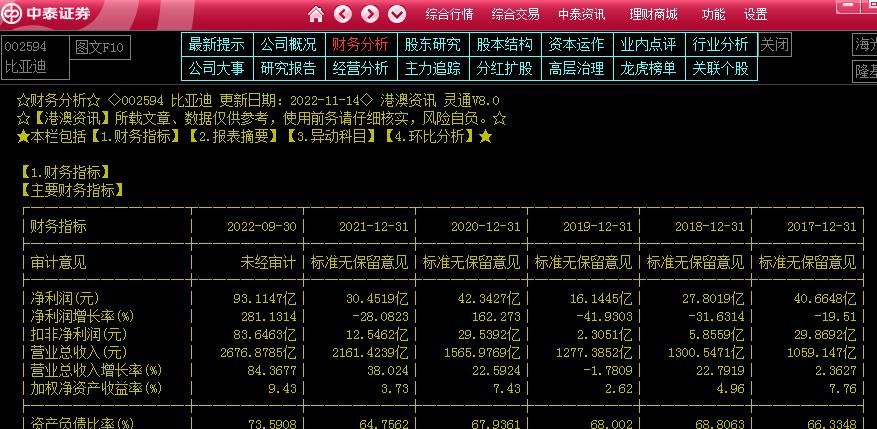Click the 中泰证券 logo
This screenshot has height=429, width=877.
pos(46,13)
